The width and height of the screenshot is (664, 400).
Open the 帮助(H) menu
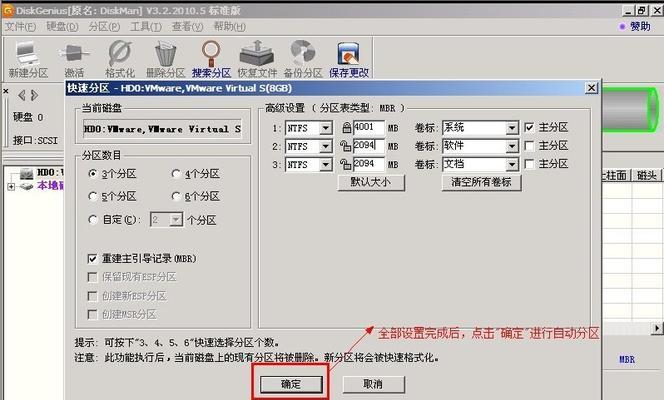coord(230,27)
